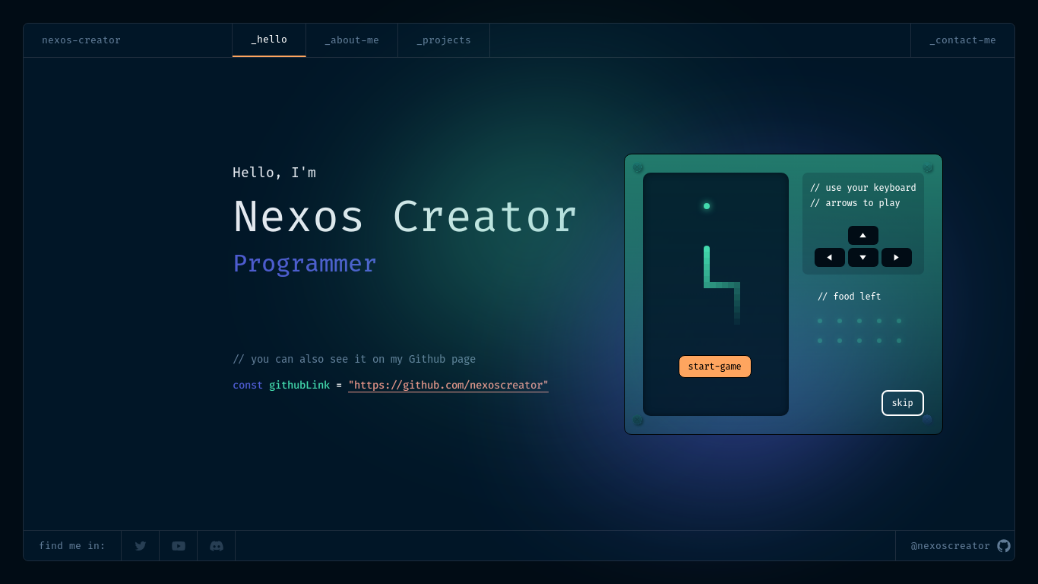Click the "githubLink" variable name
1038x584 pixels.
(x=299, y=385)
